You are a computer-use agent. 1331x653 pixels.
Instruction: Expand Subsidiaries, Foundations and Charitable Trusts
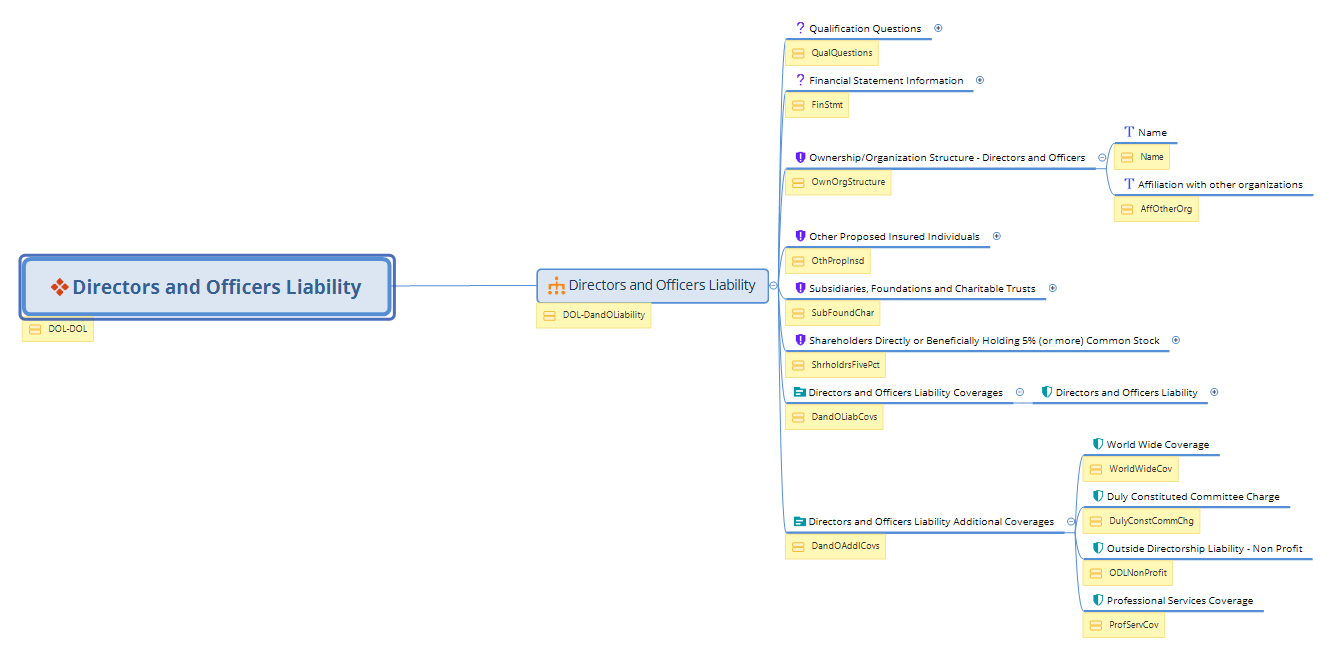[1052, 288]
